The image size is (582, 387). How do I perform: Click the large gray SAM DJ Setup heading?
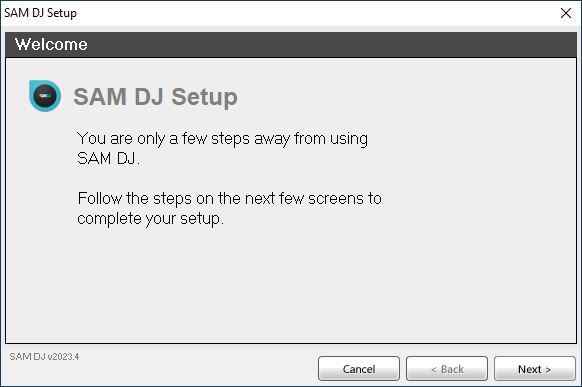156,97
